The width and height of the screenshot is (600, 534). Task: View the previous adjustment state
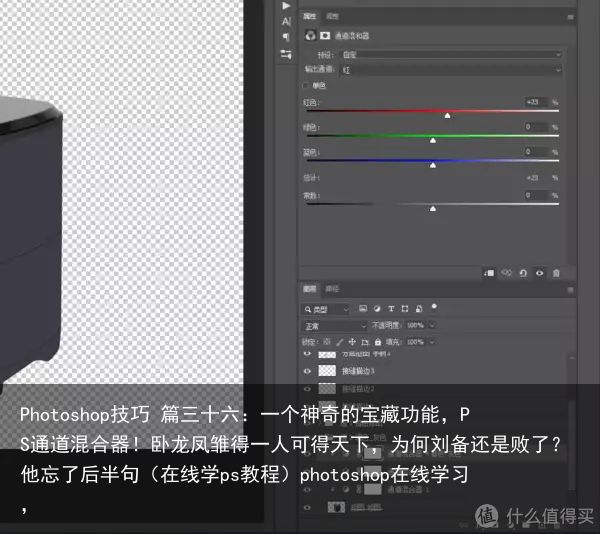(507, 273)
